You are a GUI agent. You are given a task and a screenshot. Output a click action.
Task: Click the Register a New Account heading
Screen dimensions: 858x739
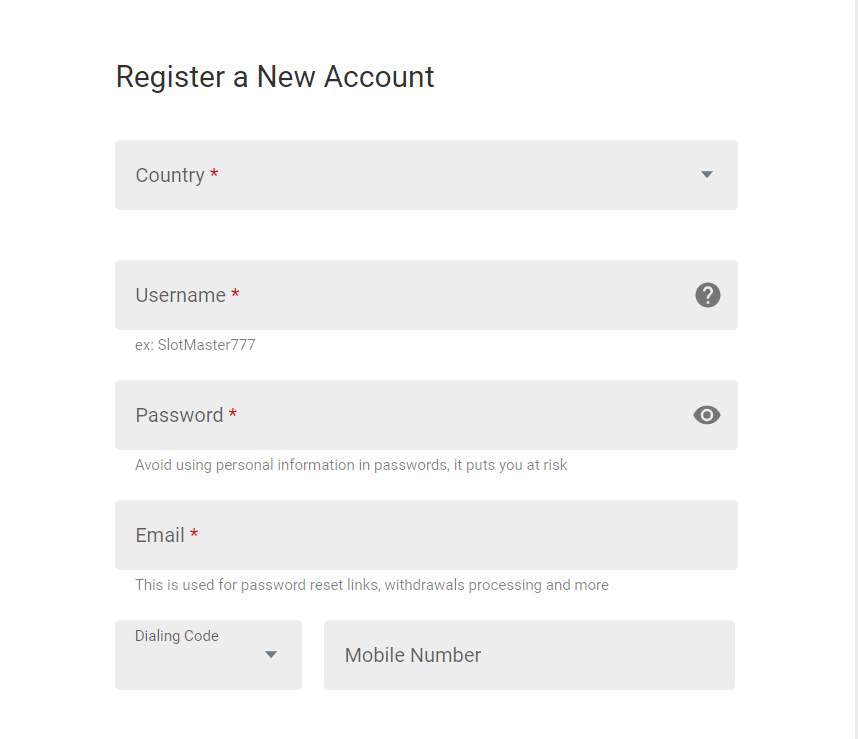click(275, 77)
